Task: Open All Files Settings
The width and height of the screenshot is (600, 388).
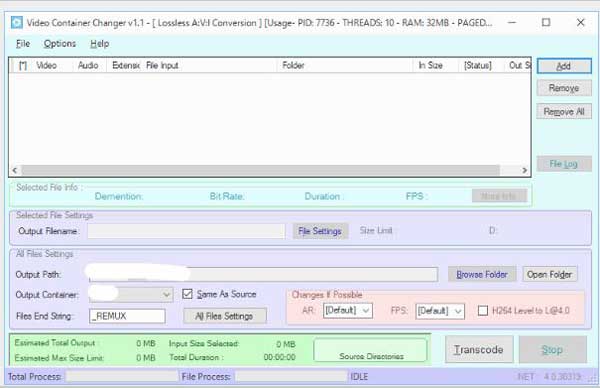Action: click(225, 316)
